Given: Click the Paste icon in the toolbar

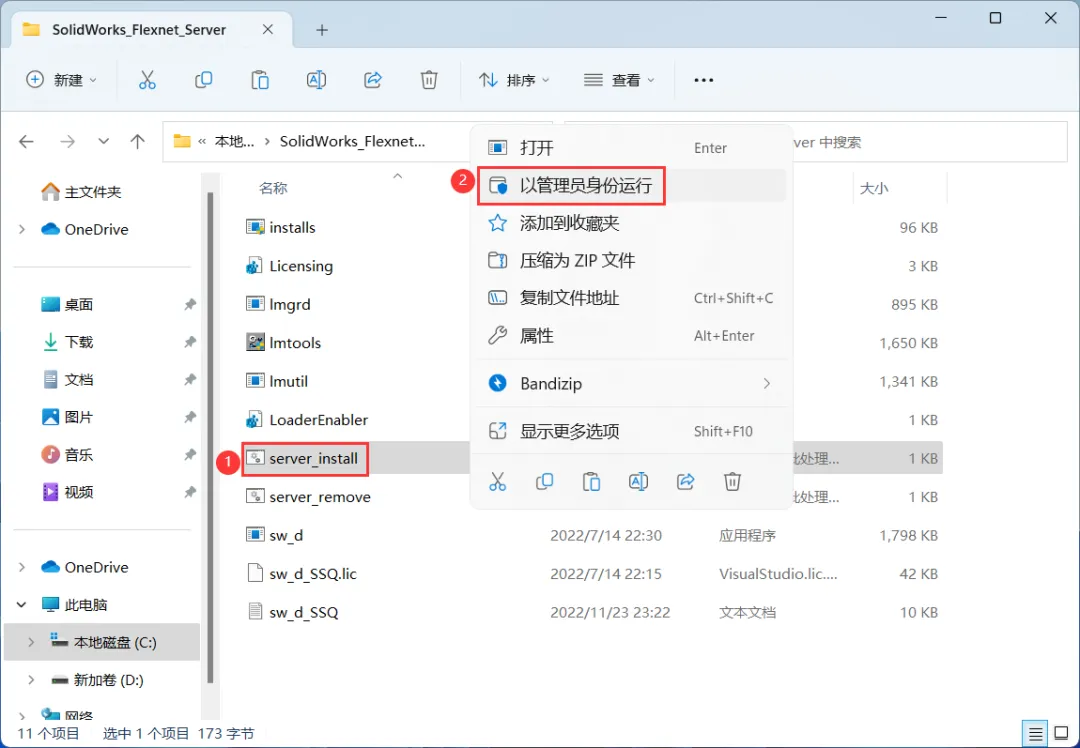Looking at the screenshot, I should 260,80.
